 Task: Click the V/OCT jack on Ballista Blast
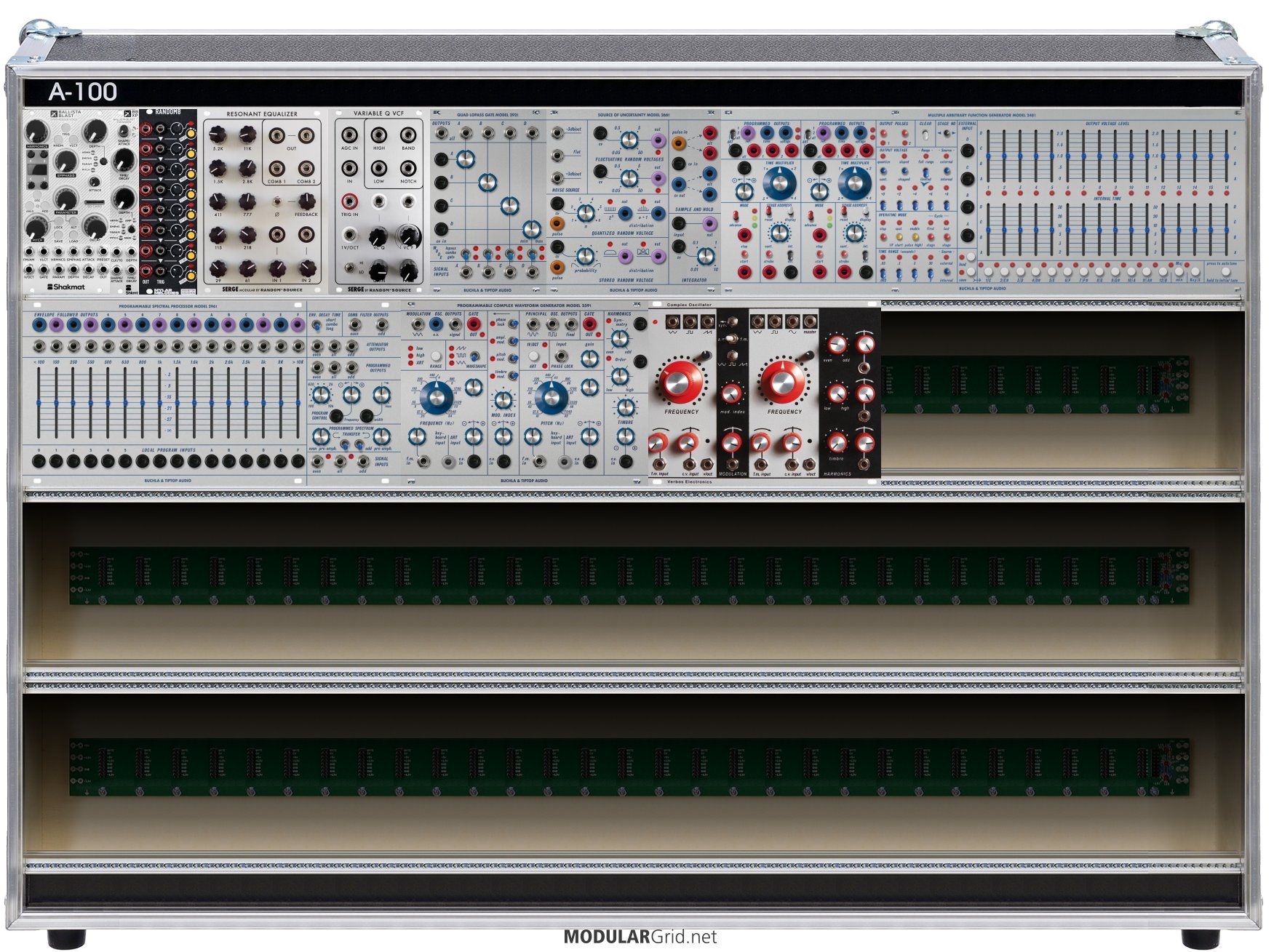click(x=29, y=270)
